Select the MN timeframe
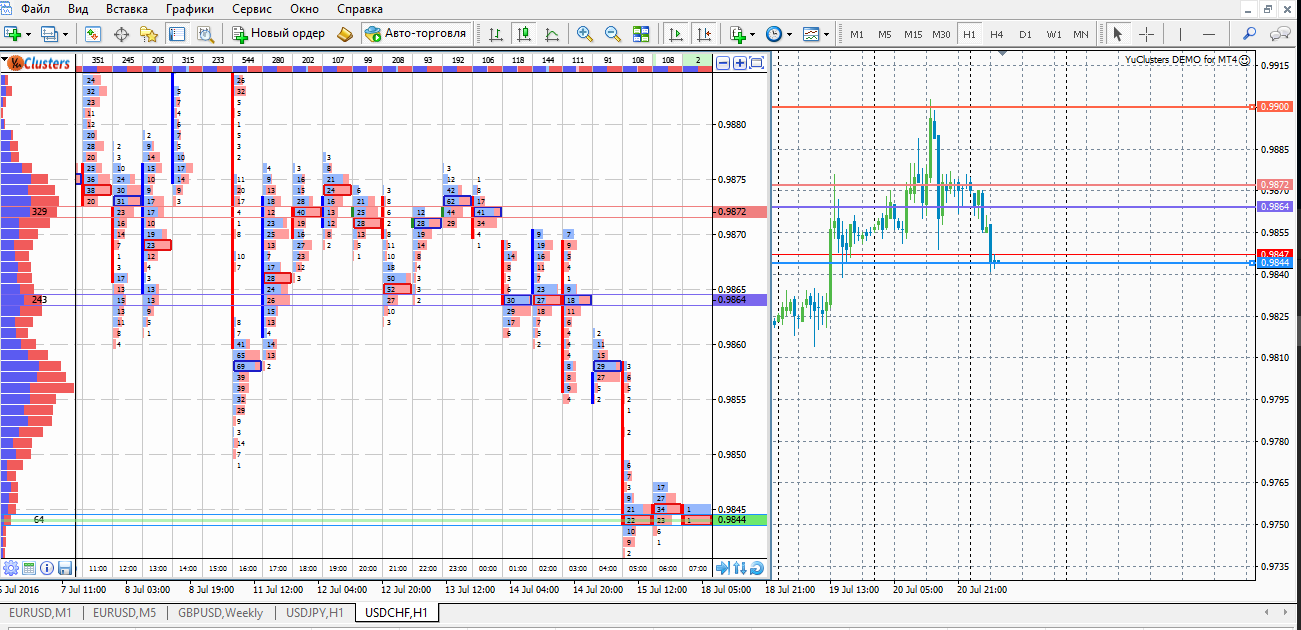 tap(1081, 34)
